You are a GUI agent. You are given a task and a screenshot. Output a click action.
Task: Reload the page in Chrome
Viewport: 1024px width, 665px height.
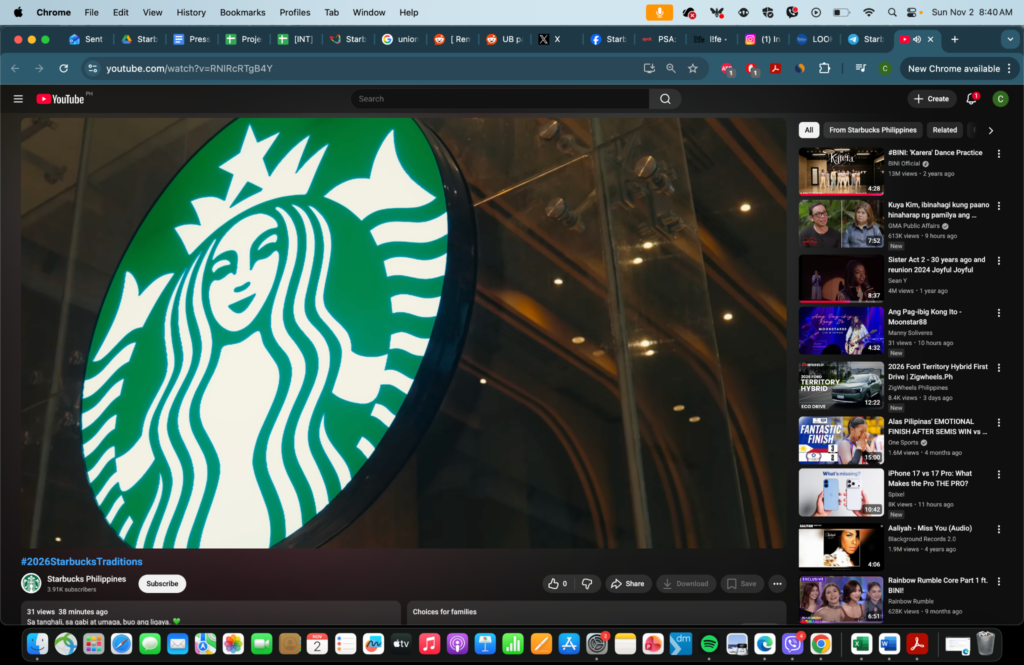pyautogui.click(x=64, y=68)
